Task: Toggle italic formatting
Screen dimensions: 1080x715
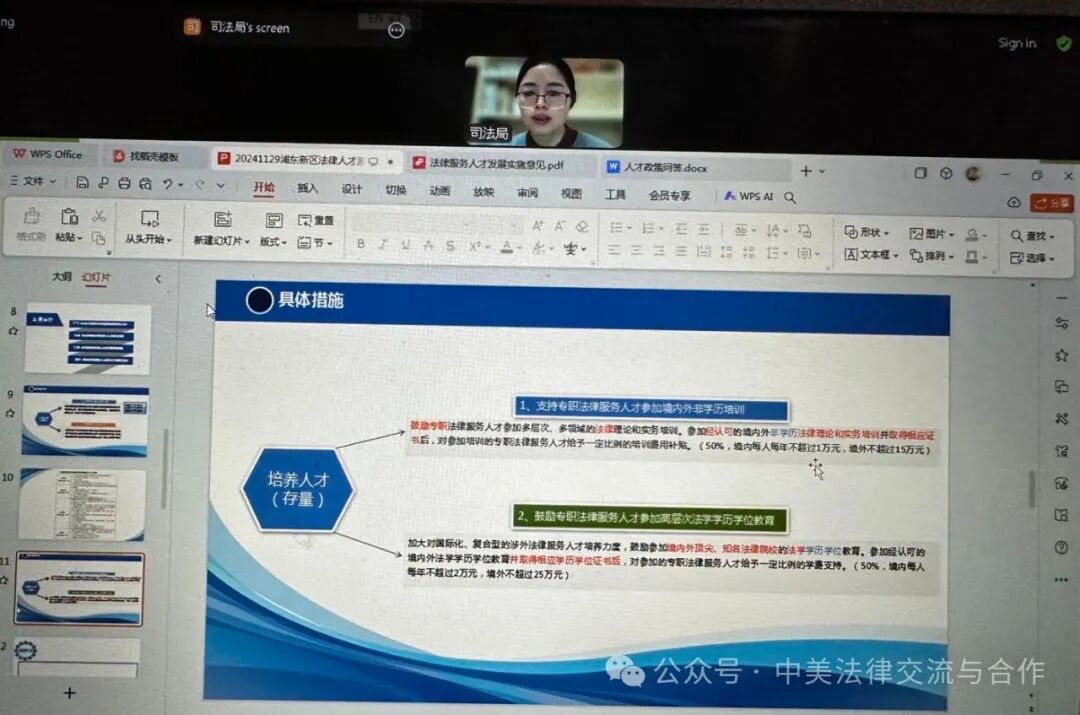Action: (383, 245)
